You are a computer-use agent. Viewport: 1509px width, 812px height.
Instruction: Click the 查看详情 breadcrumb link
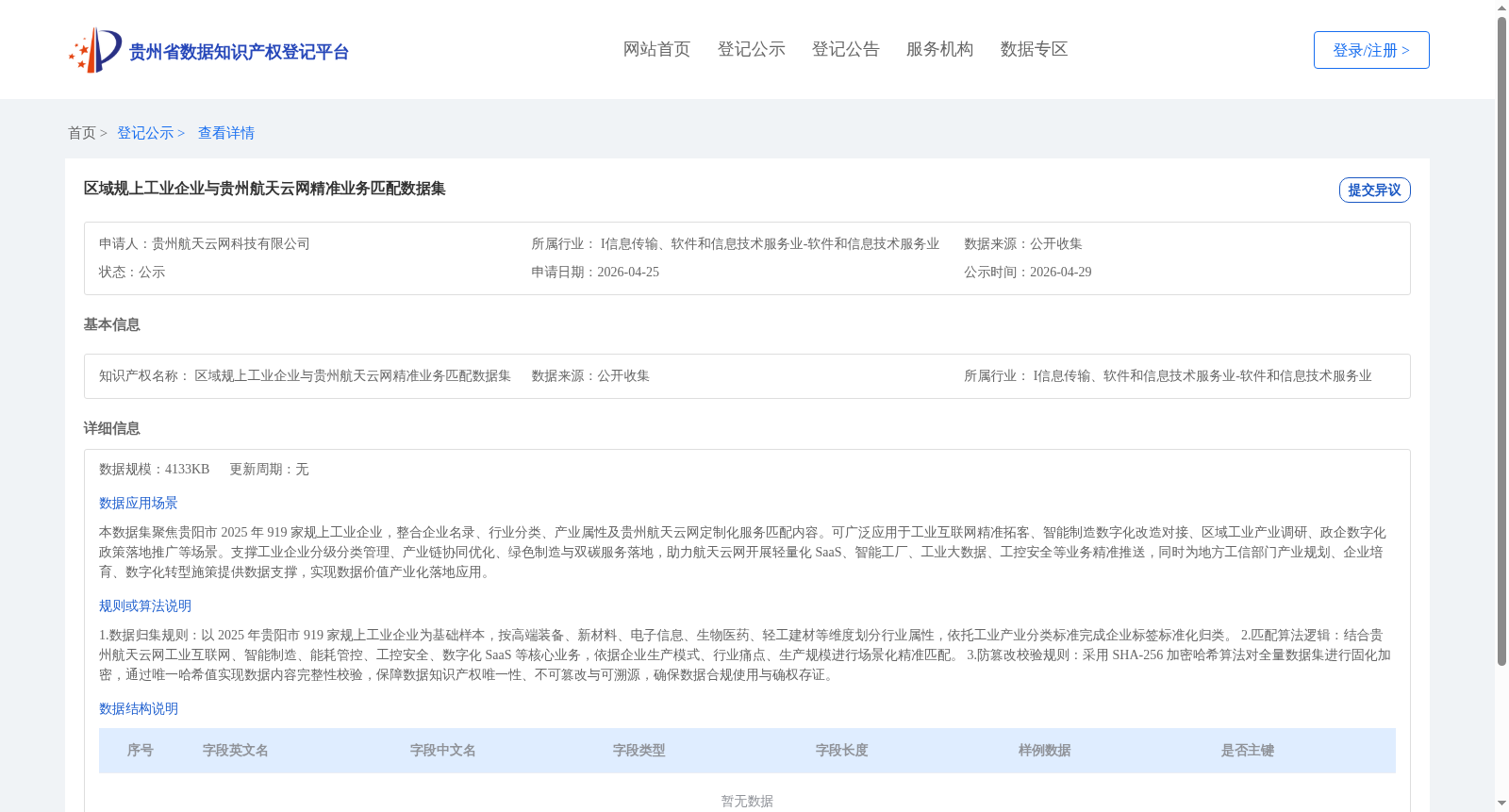coord(226,133)
